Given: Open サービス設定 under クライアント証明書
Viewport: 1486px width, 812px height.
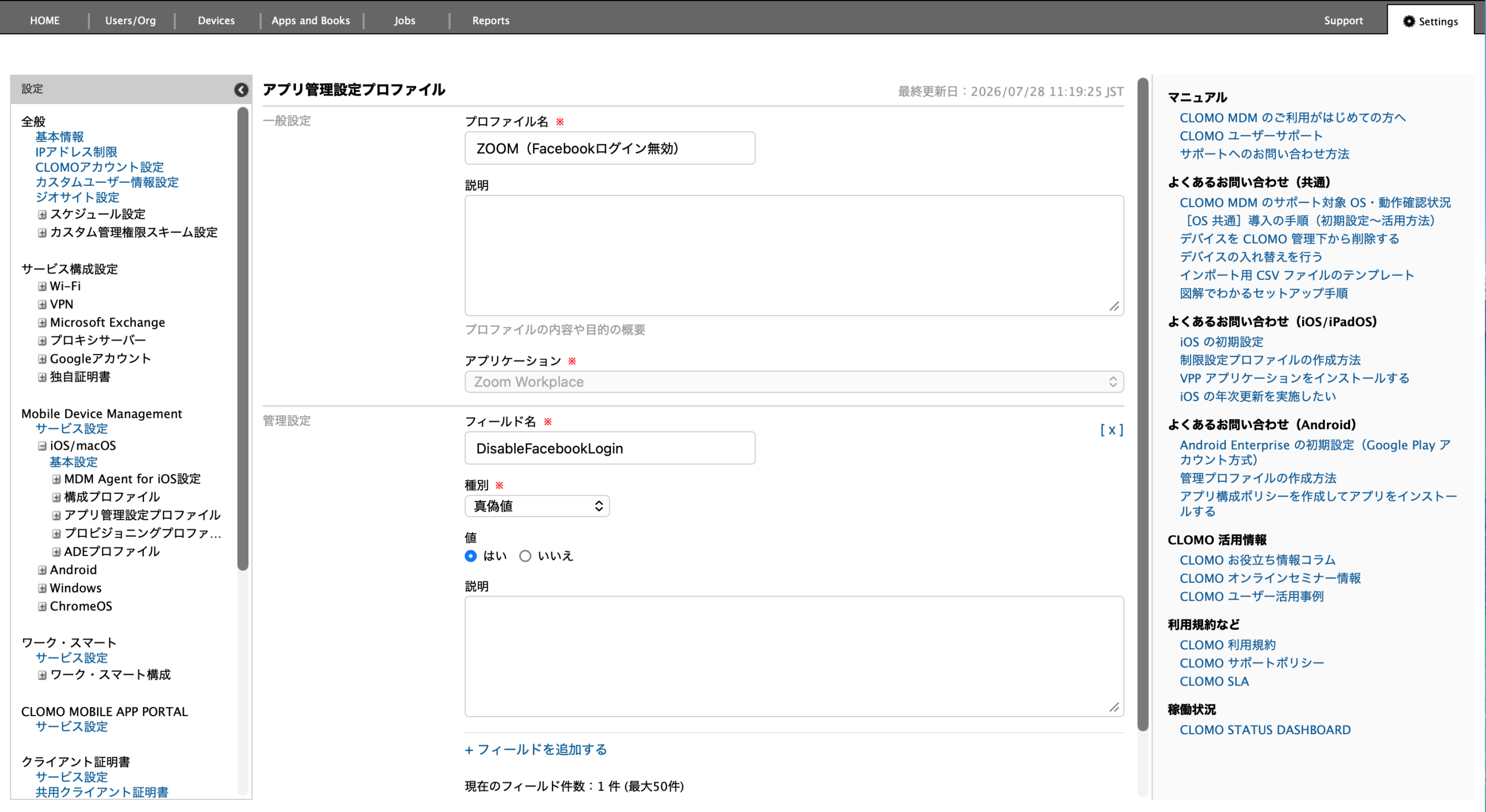Looking at the screenshot, I should coord(72,777).
